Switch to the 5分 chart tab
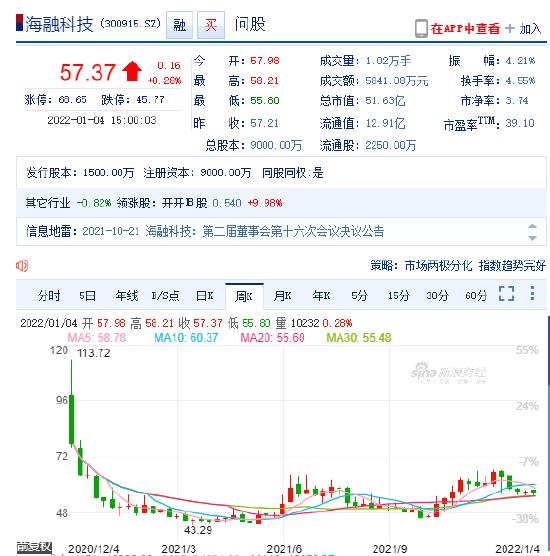 coord(360,295)
